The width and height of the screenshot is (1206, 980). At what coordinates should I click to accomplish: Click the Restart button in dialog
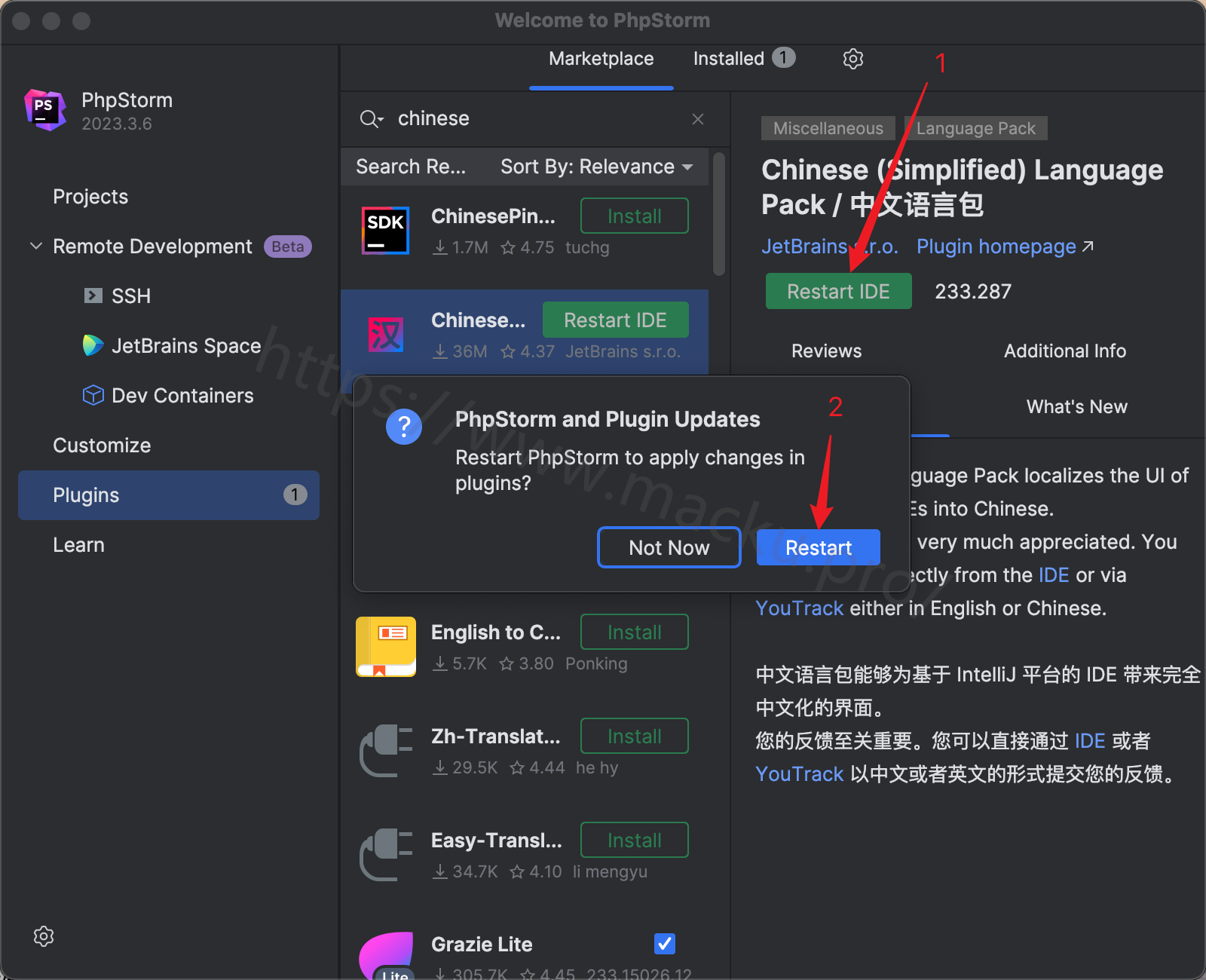pos(819,547)
